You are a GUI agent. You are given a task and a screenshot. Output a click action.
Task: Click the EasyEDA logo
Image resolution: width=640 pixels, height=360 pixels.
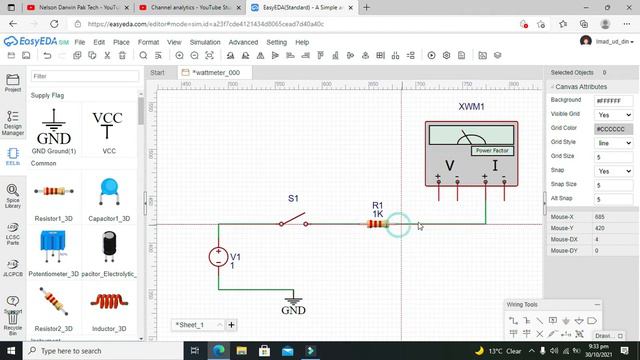click(36, 42)
